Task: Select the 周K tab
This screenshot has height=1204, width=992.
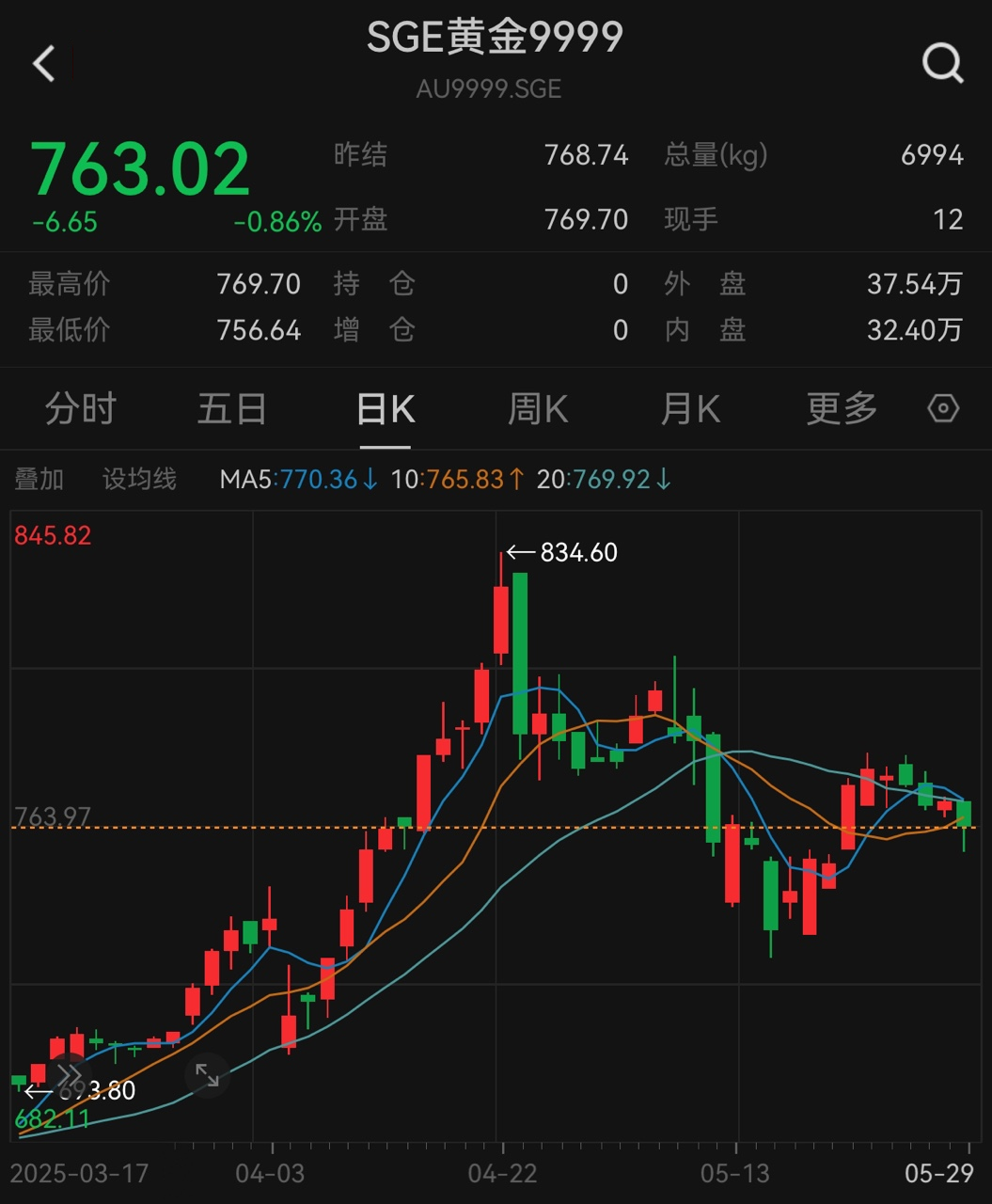Action: pos(538,409)
